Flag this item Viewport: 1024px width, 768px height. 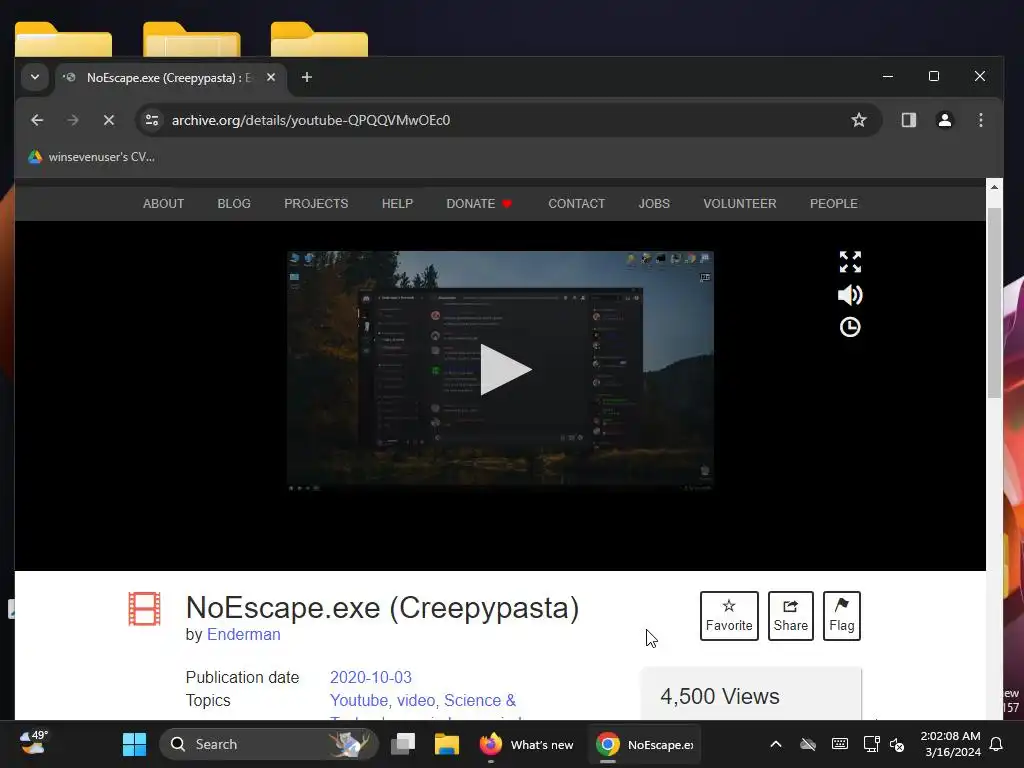[841, 616]
